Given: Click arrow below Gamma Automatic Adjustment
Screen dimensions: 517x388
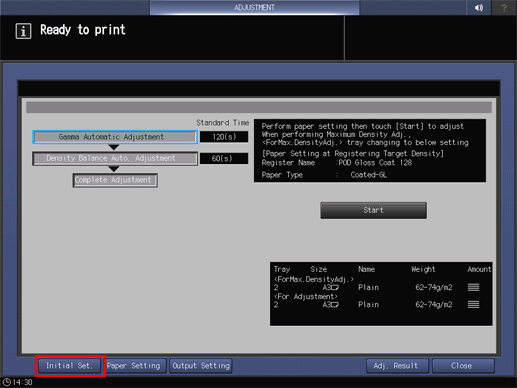Looking at the screenshot, I should pos(114,147).
